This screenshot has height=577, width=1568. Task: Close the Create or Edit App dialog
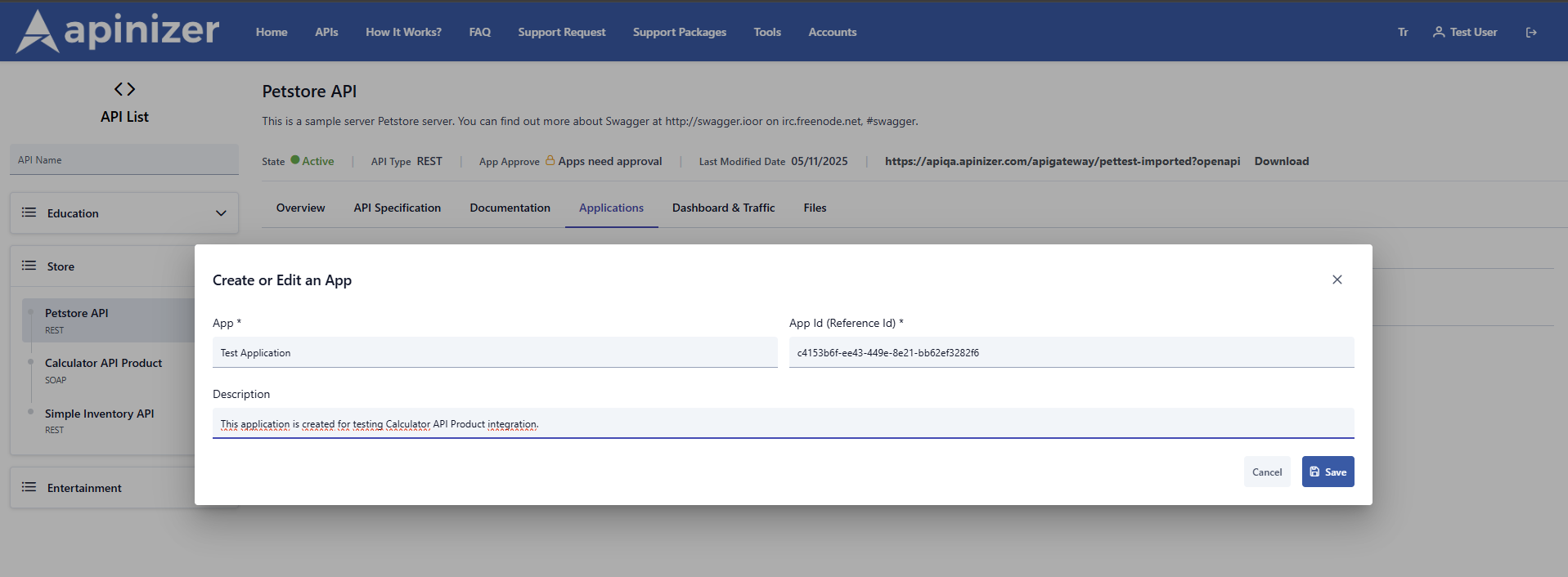click(x=1337, y=280)
